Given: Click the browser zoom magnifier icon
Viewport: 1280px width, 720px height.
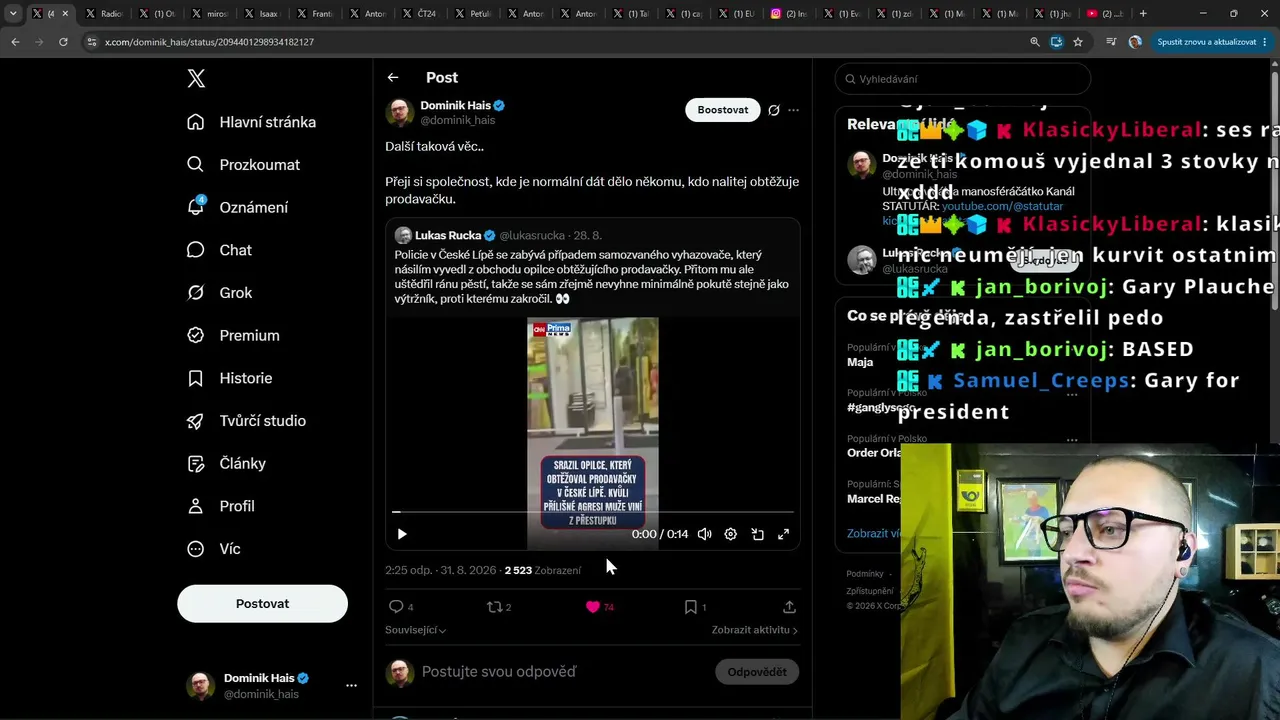Looking at the screenshot, I should coord(1035,42).
